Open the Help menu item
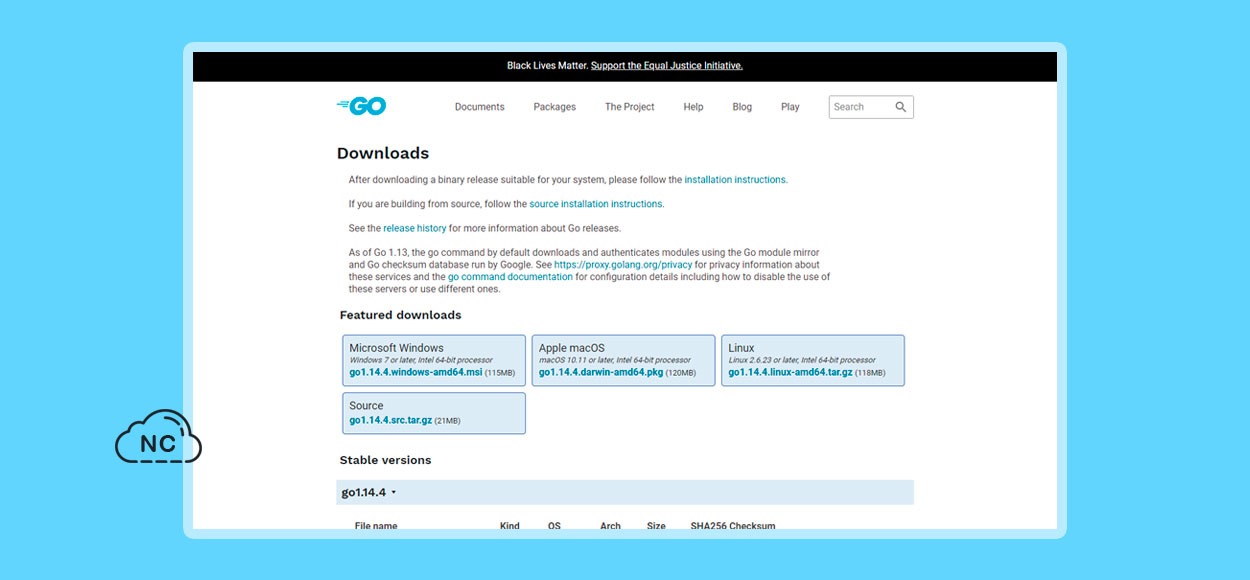1250x580 pixels. (693, 107)
